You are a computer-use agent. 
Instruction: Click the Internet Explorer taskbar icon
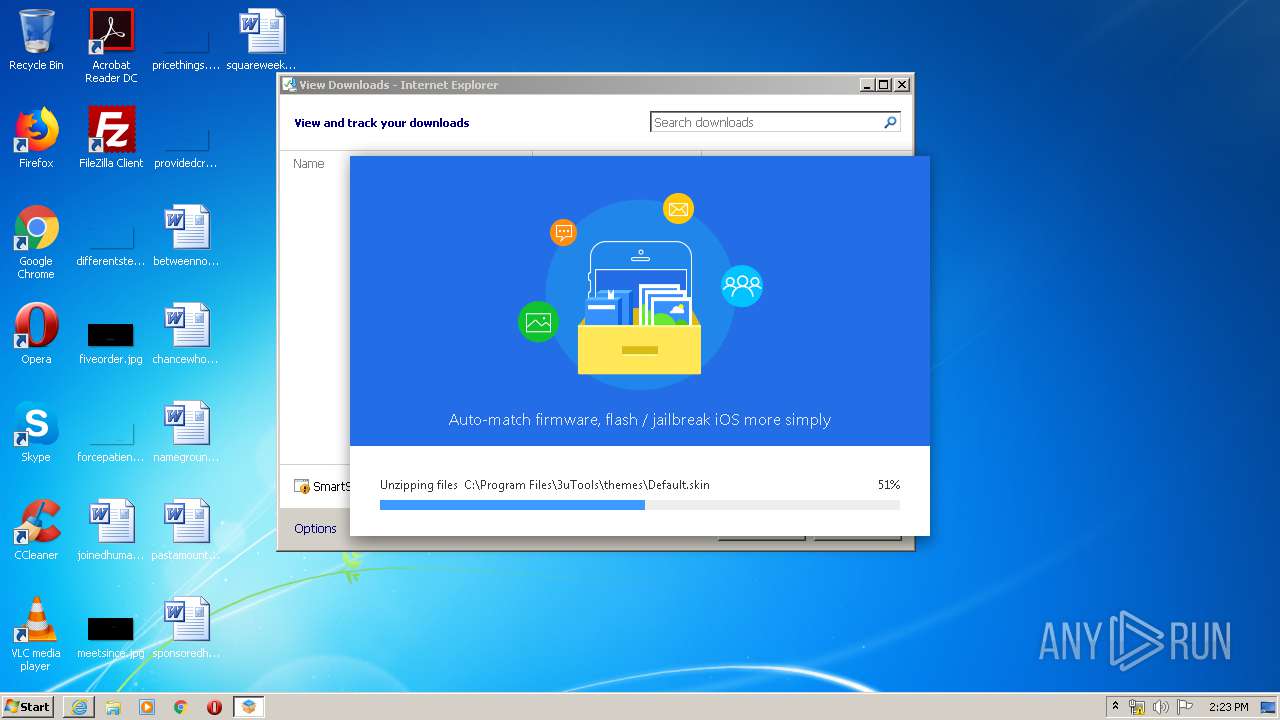[79, 707]
